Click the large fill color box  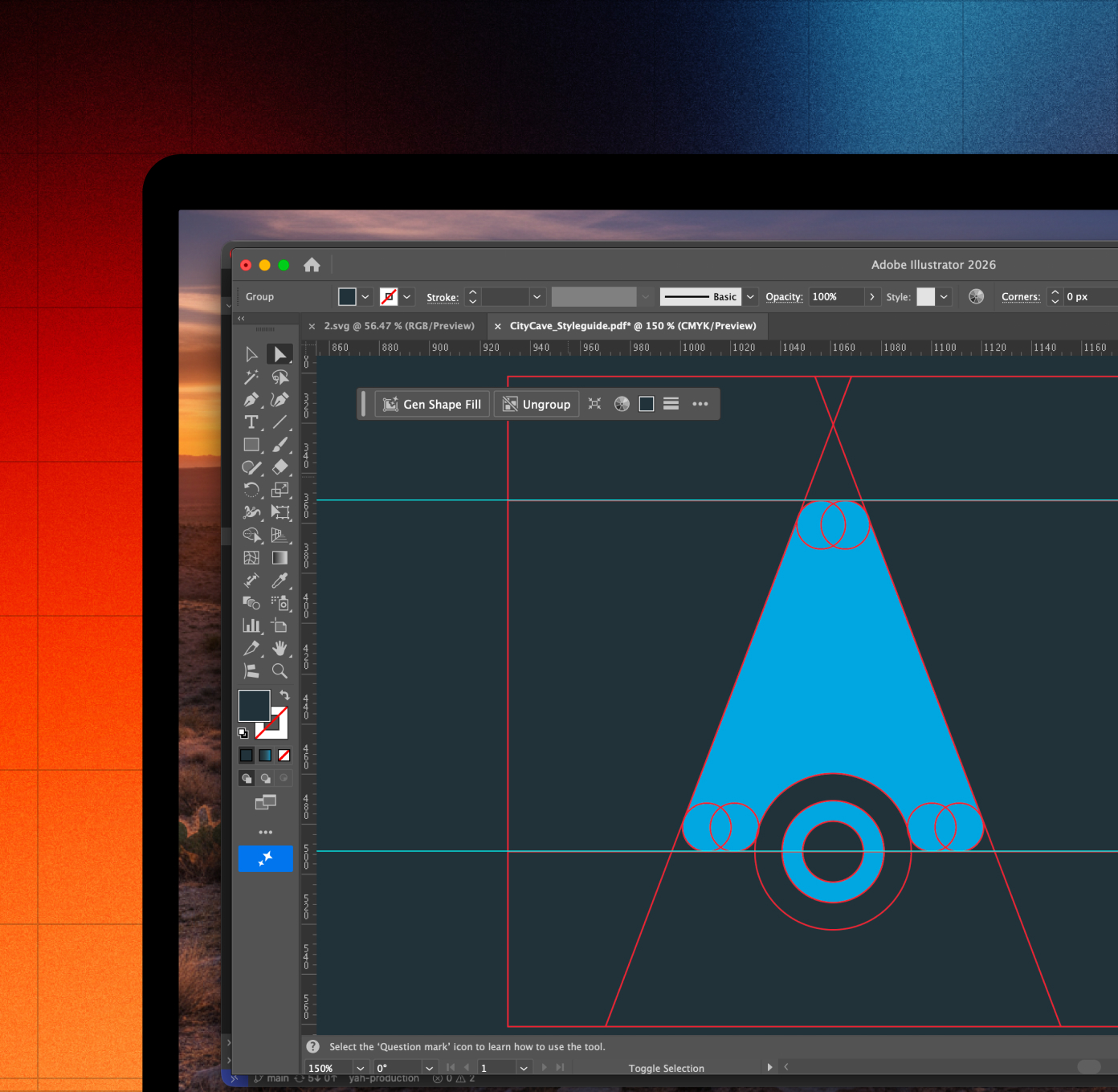(254, 706)
